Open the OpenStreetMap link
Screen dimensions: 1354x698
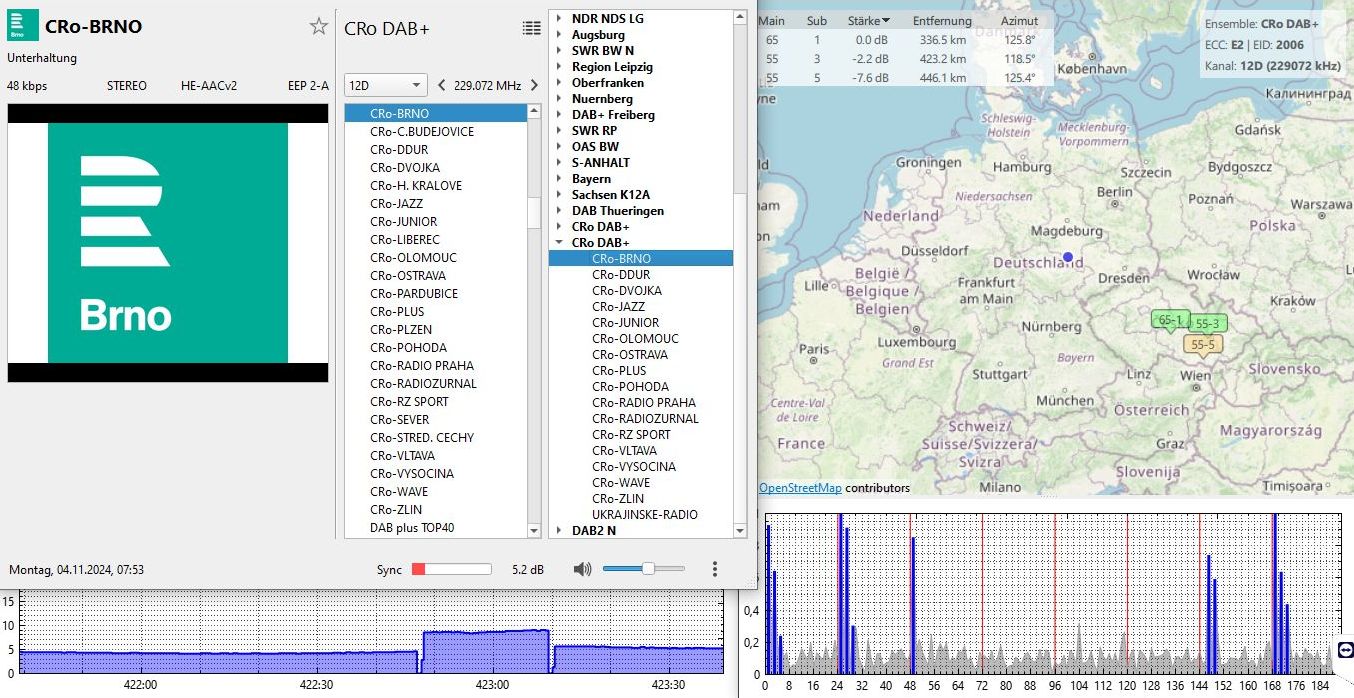[x=800, y=488]
